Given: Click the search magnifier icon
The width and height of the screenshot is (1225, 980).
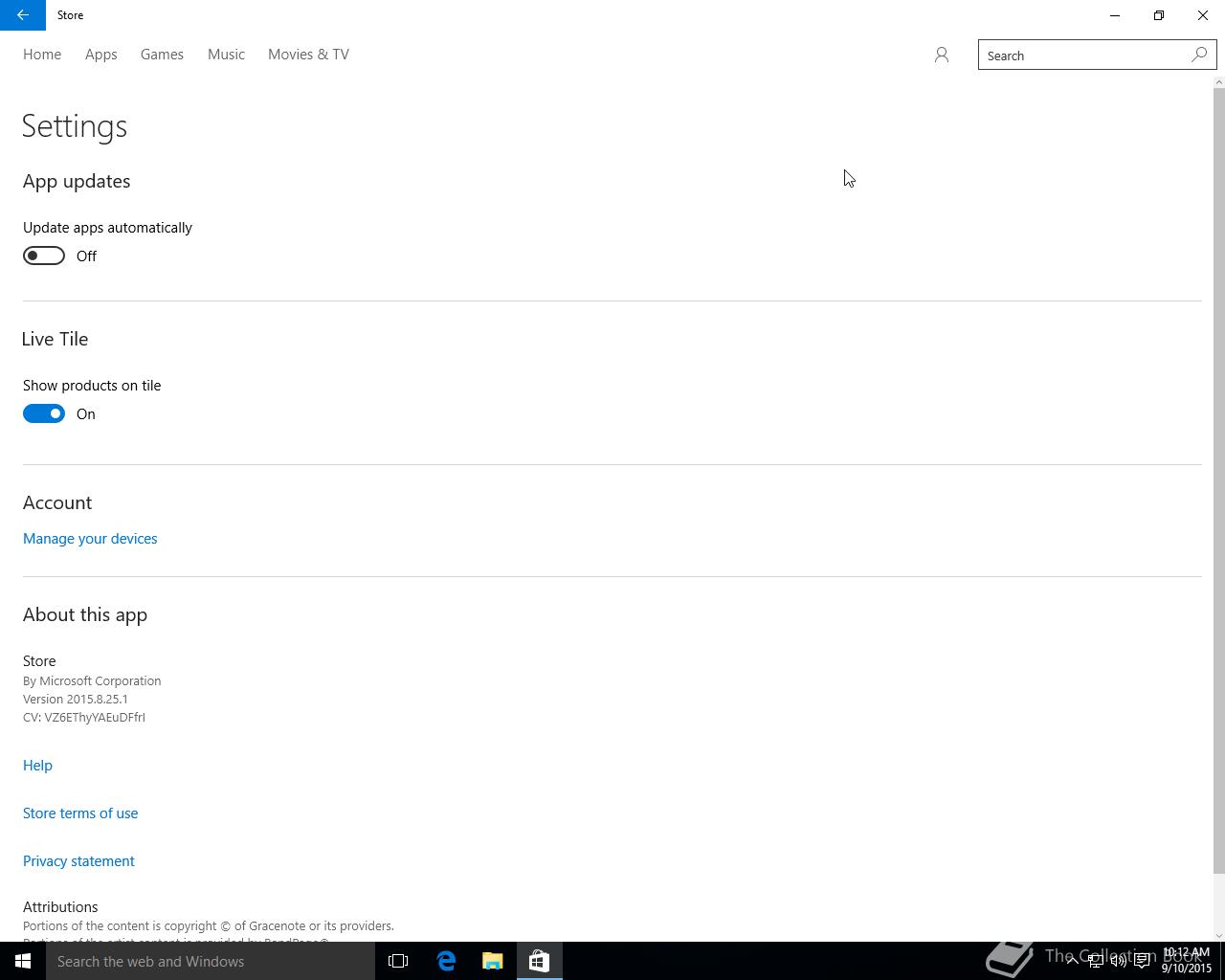Looking at the screenshot, I should pyautogui.click(x=1199, y=56).
